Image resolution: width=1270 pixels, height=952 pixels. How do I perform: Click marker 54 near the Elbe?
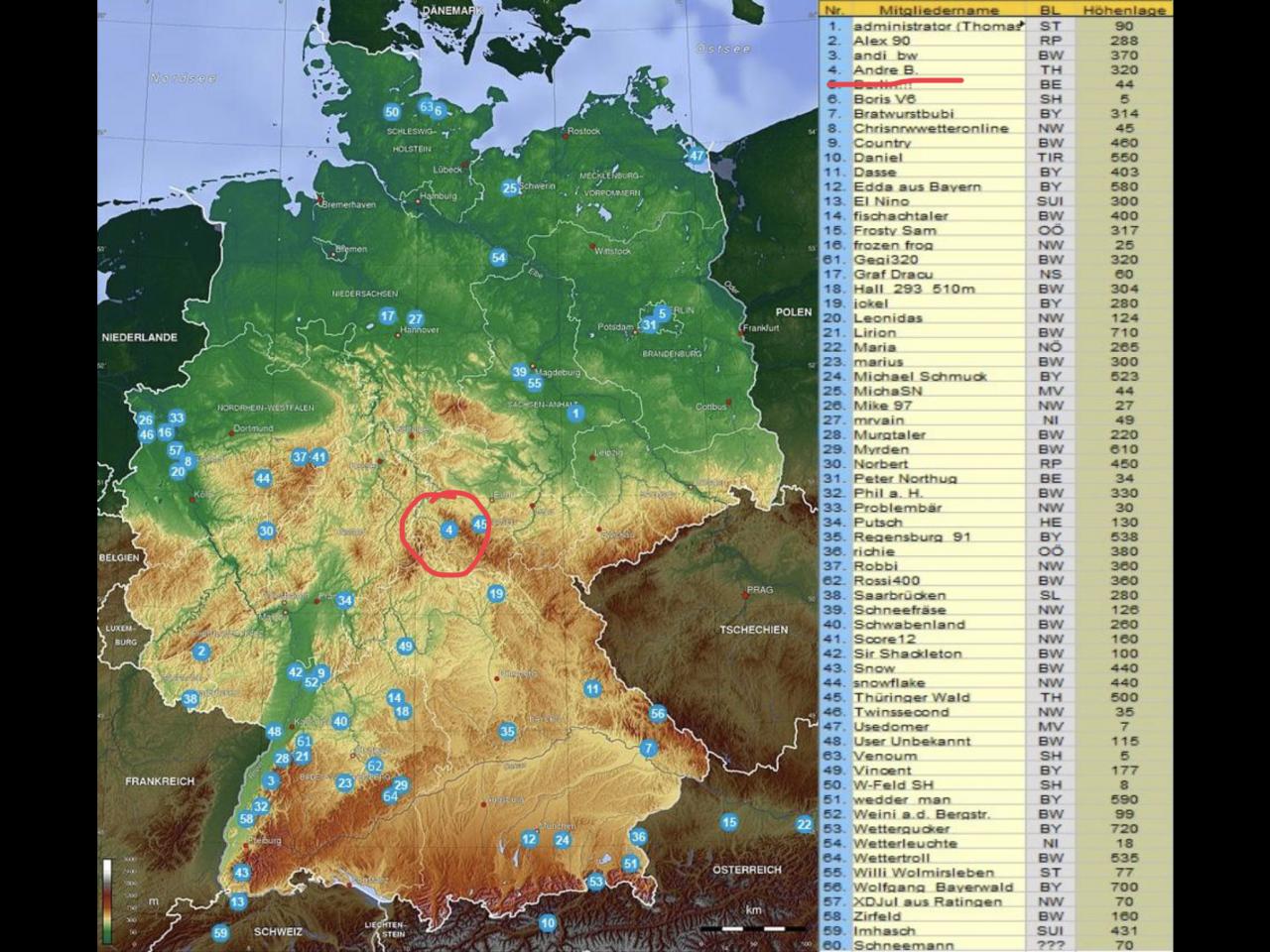(499, 258)
